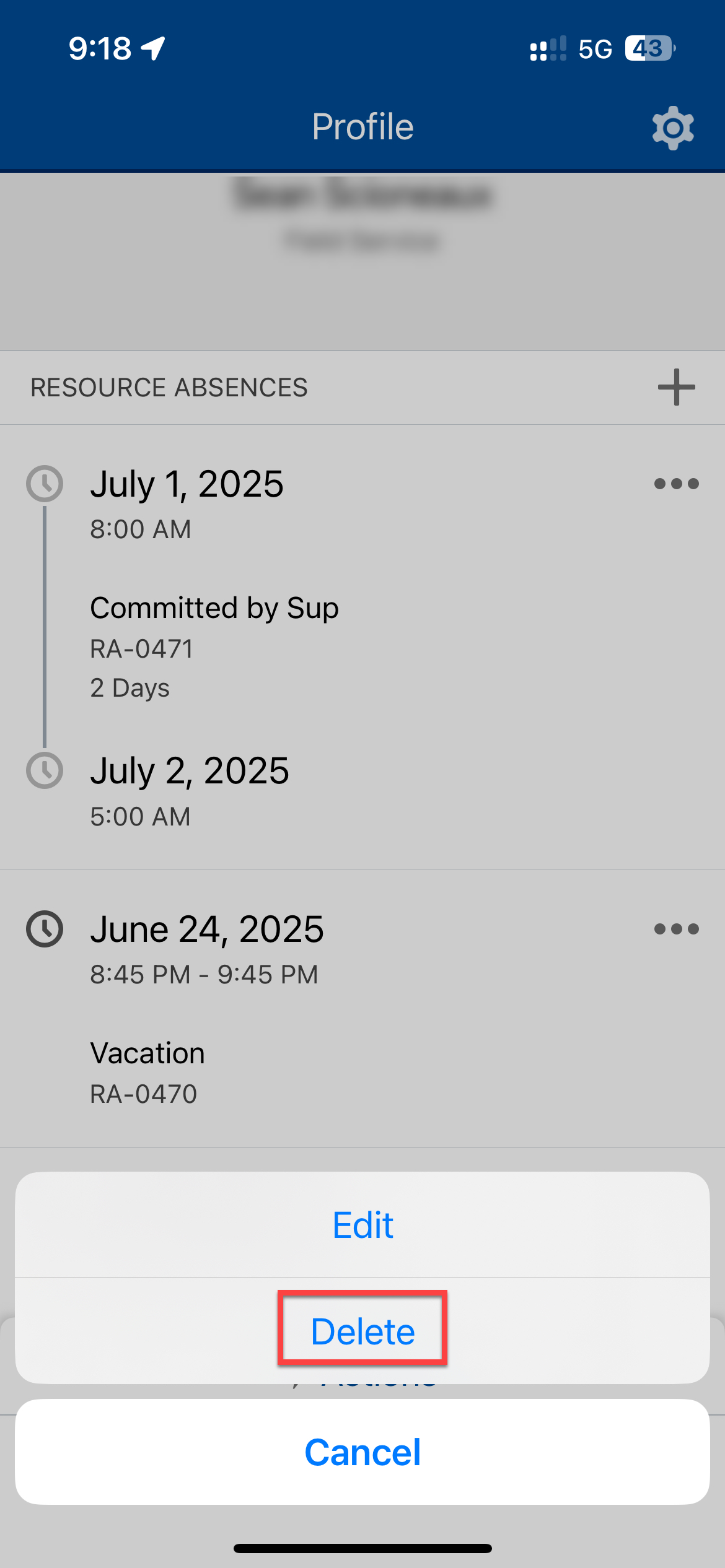Open the Vacation absence entry
The height and width of the screenshot is (1568, 725).
pyautogui.click(x=147, y=1053)
